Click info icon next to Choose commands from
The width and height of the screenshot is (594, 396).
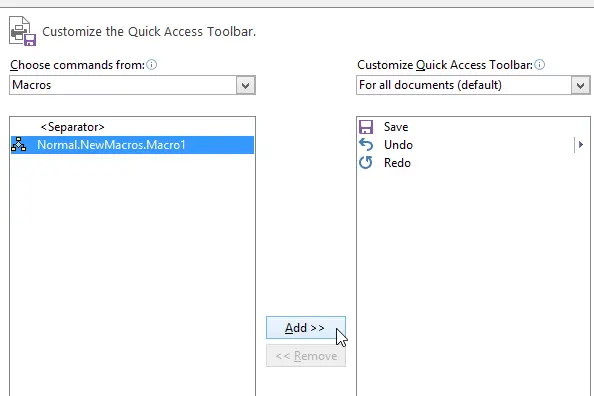152,65
